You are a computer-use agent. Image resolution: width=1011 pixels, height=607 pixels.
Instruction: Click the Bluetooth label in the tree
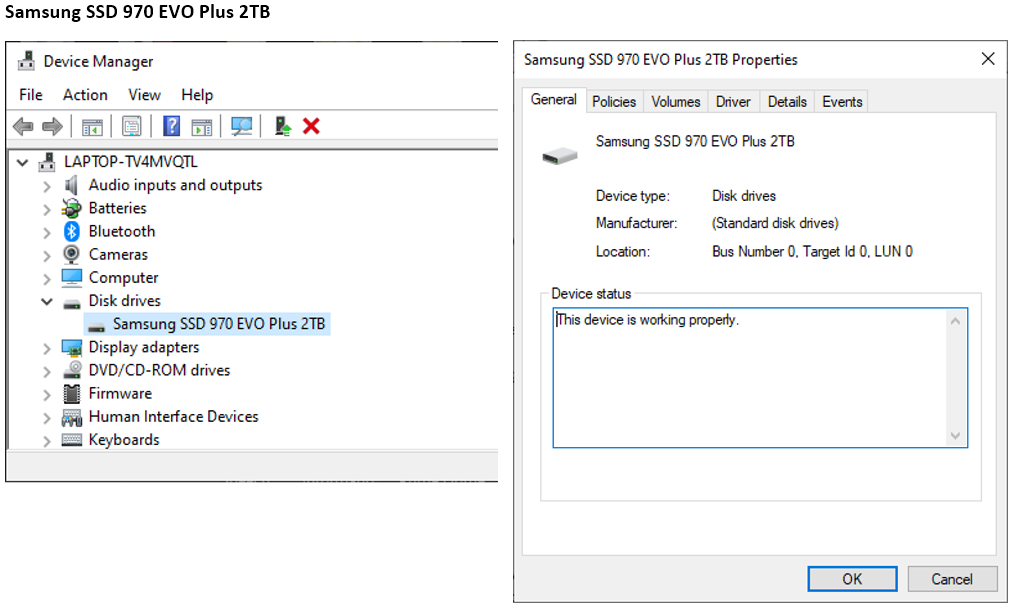coord(122,232)
